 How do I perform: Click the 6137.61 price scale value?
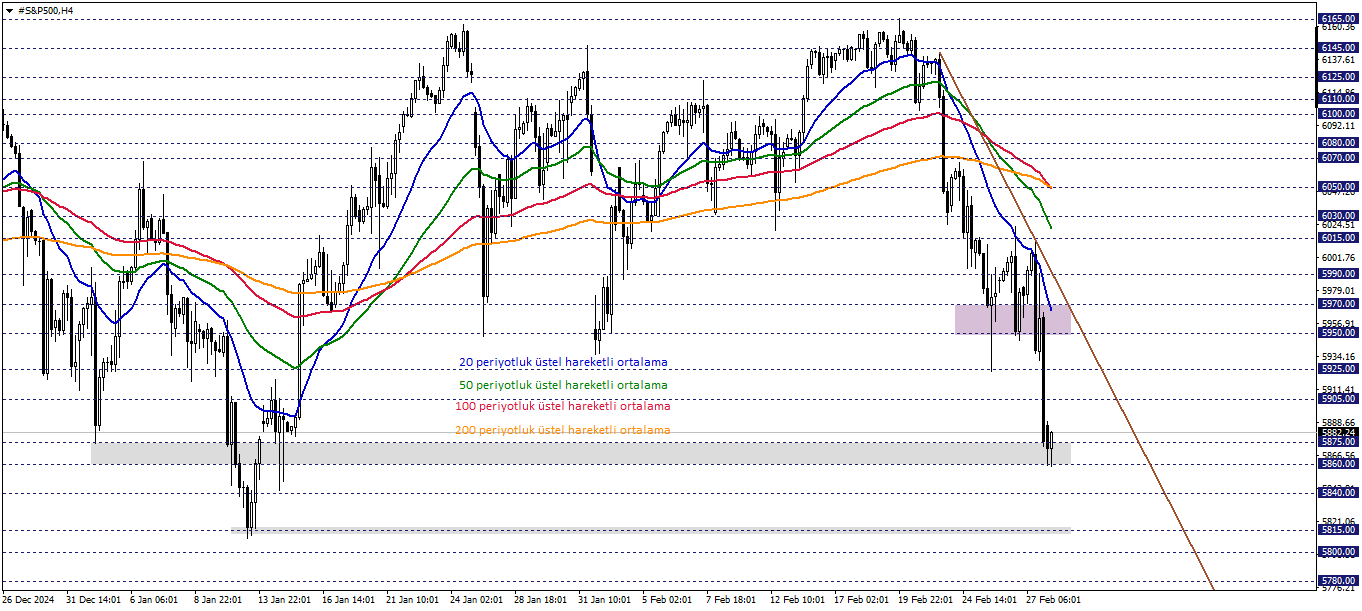[x=1338, y=60]
